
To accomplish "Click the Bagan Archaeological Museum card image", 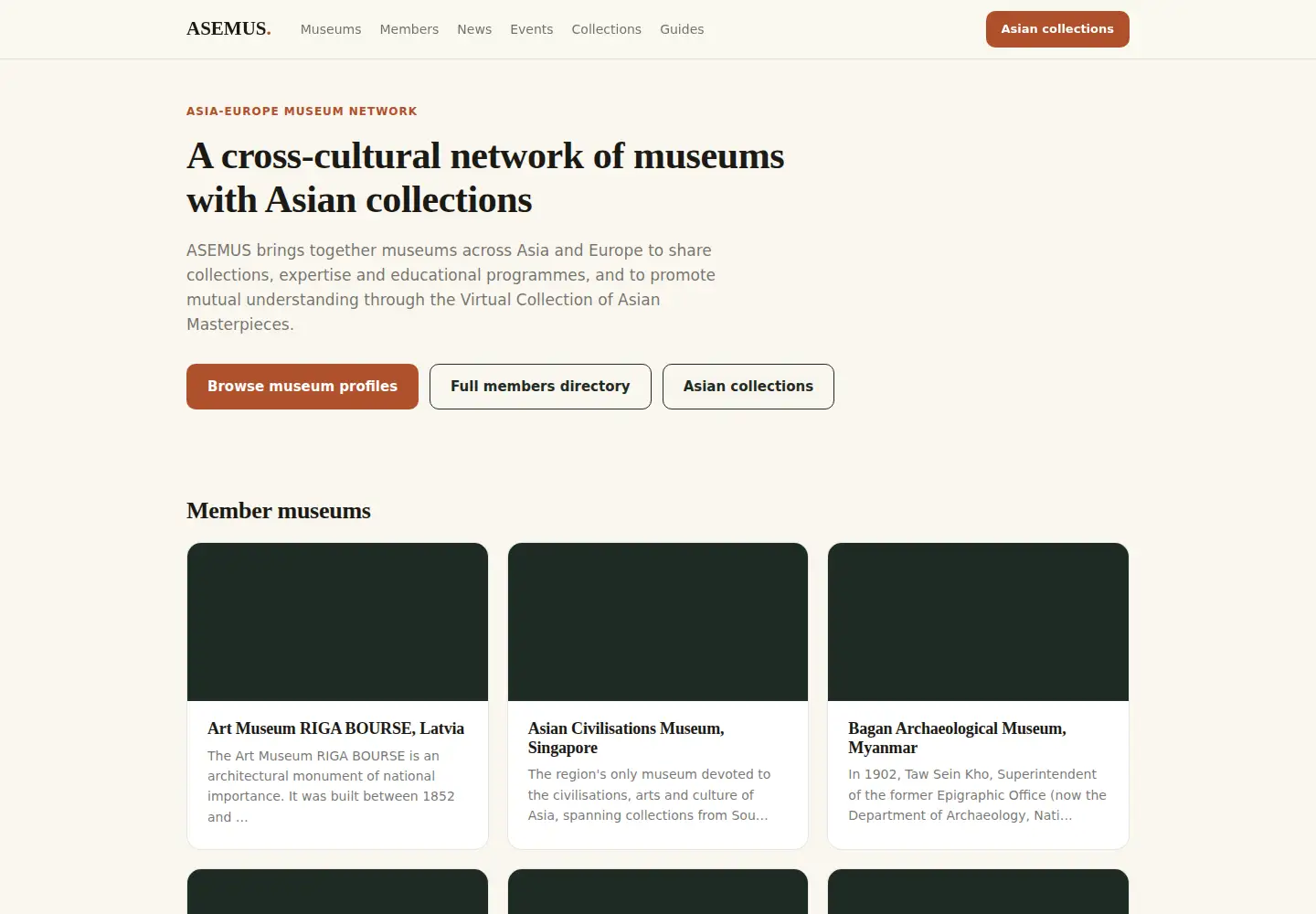I will coord(978,622).
